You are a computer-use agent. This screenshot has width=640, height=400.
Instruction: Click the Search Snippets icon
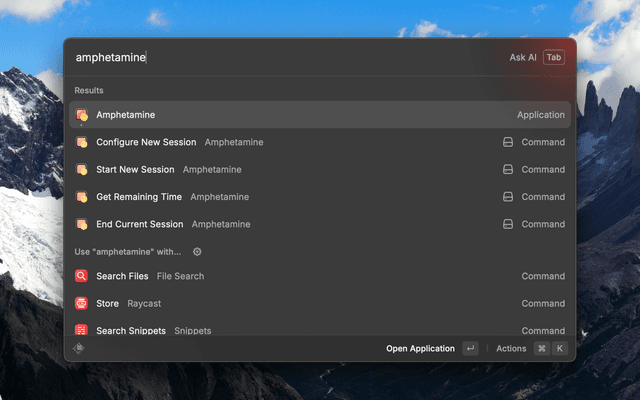pyautogui.click(x=81, y=330)
